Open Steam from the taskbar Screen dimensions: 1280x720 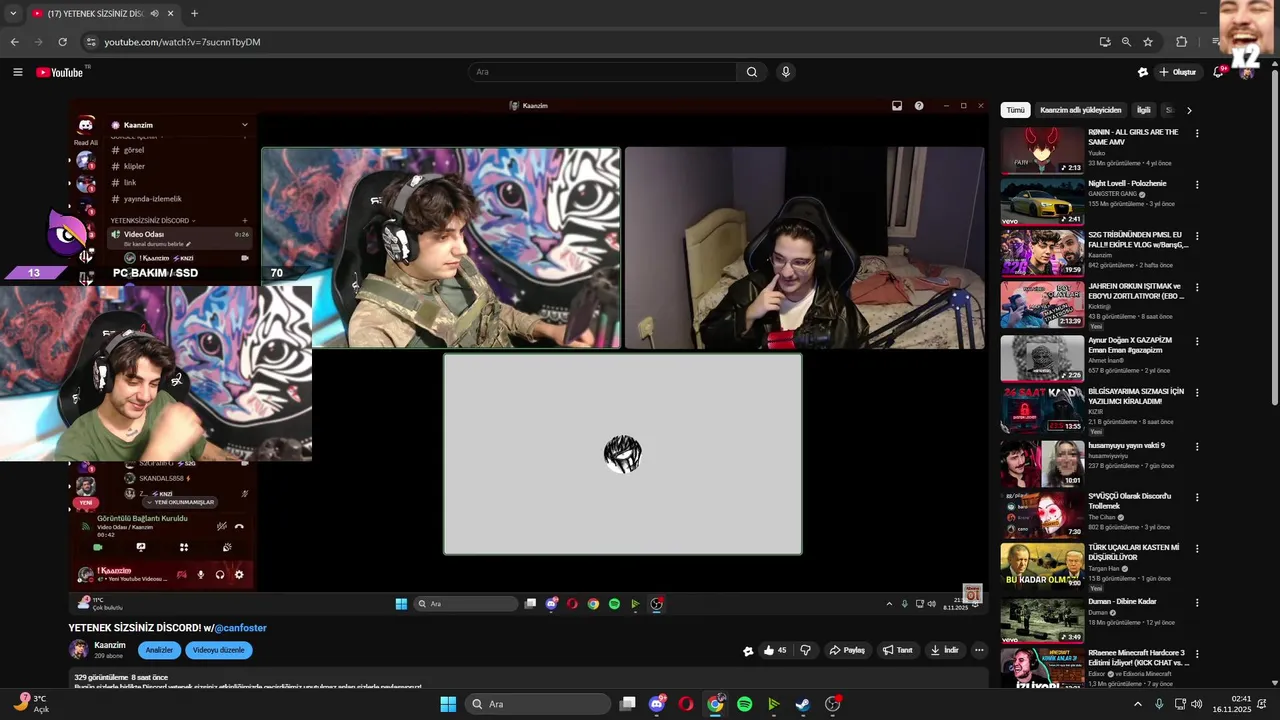pyautogui.click(x=803, y=704)
